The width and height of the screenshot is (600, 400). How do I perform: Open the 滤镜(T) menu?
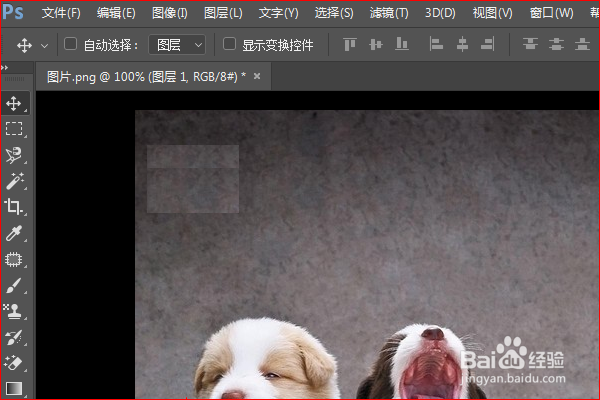389,13
